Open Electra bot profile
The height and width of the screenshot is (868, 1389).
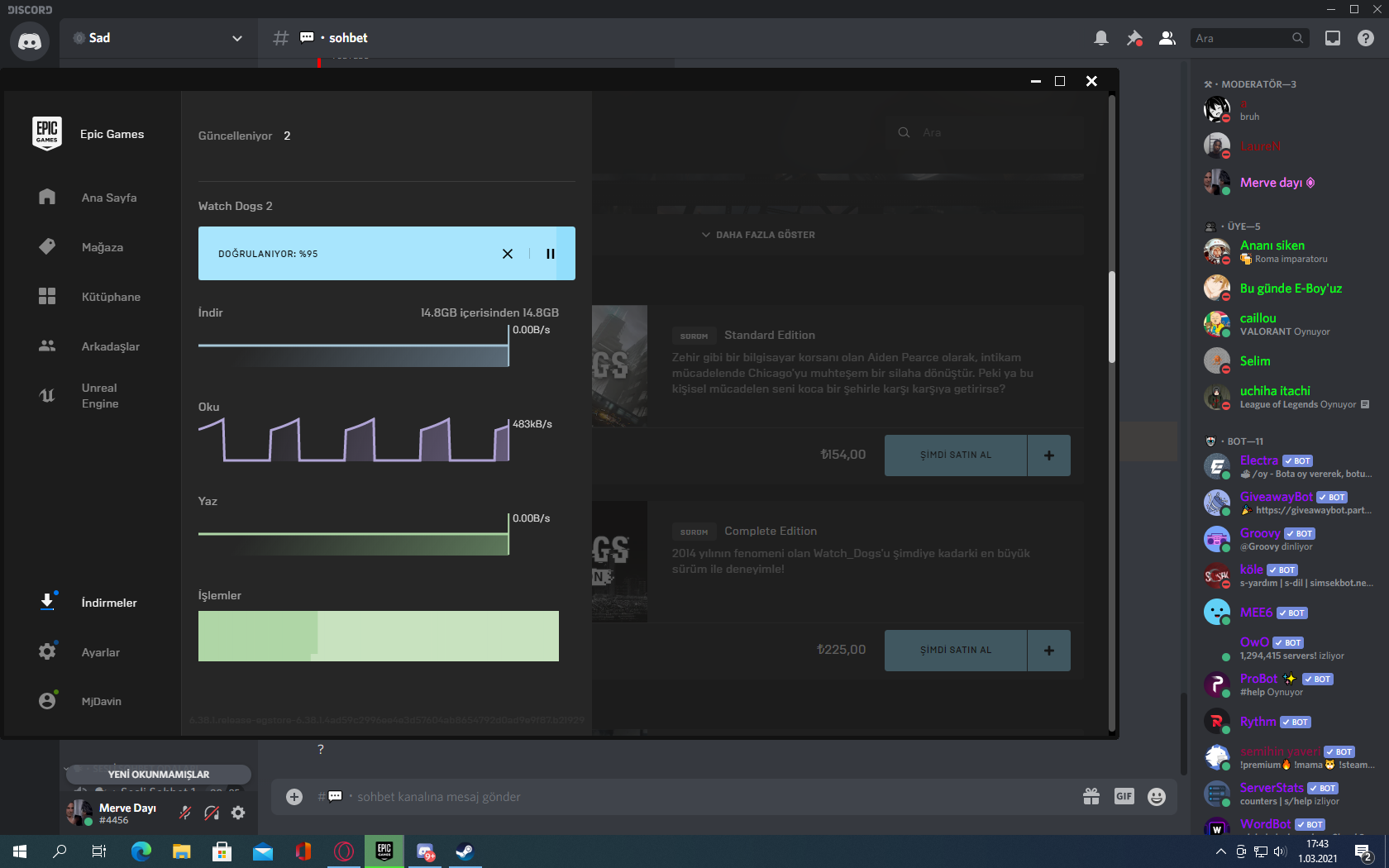point(1290,466)
